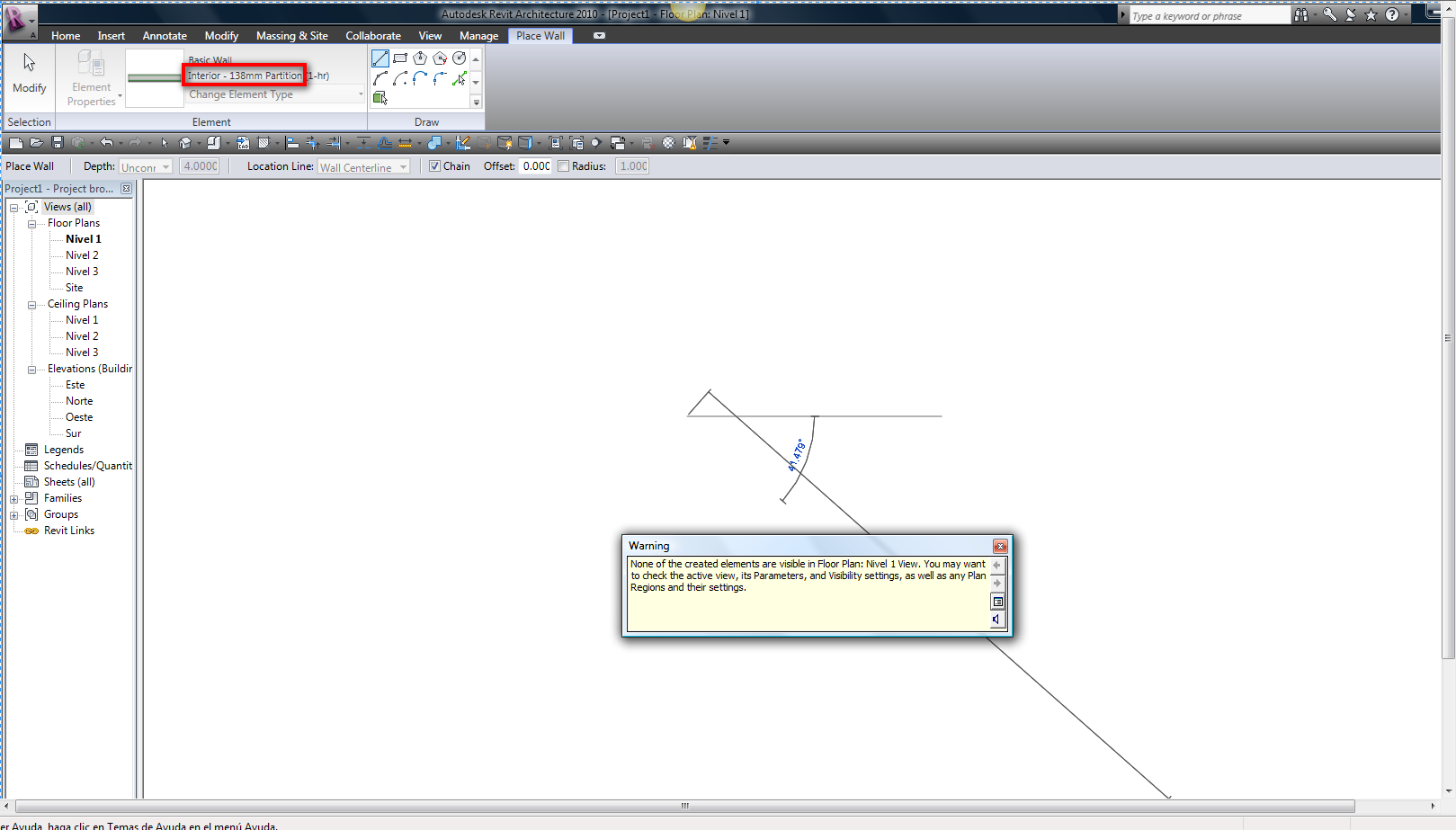Viewport: 1456px width, 830px height.
Task: Toggle the Chain checkbox
Action: point(435,166)
